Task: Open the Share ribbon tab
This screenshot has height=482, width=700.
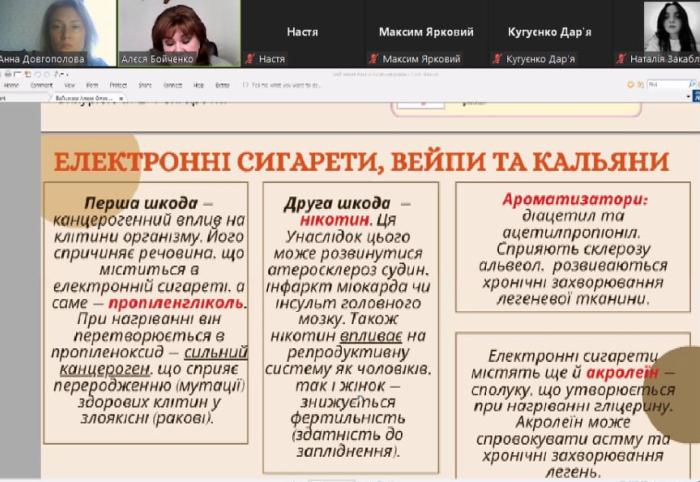Action: point(144,85)
